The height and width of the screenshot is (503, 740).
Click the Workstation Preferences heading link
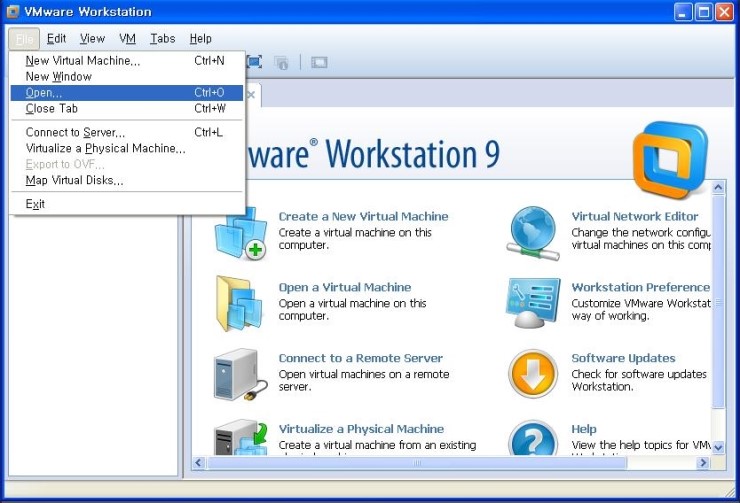pyautogui.click(x=640, y=287)
